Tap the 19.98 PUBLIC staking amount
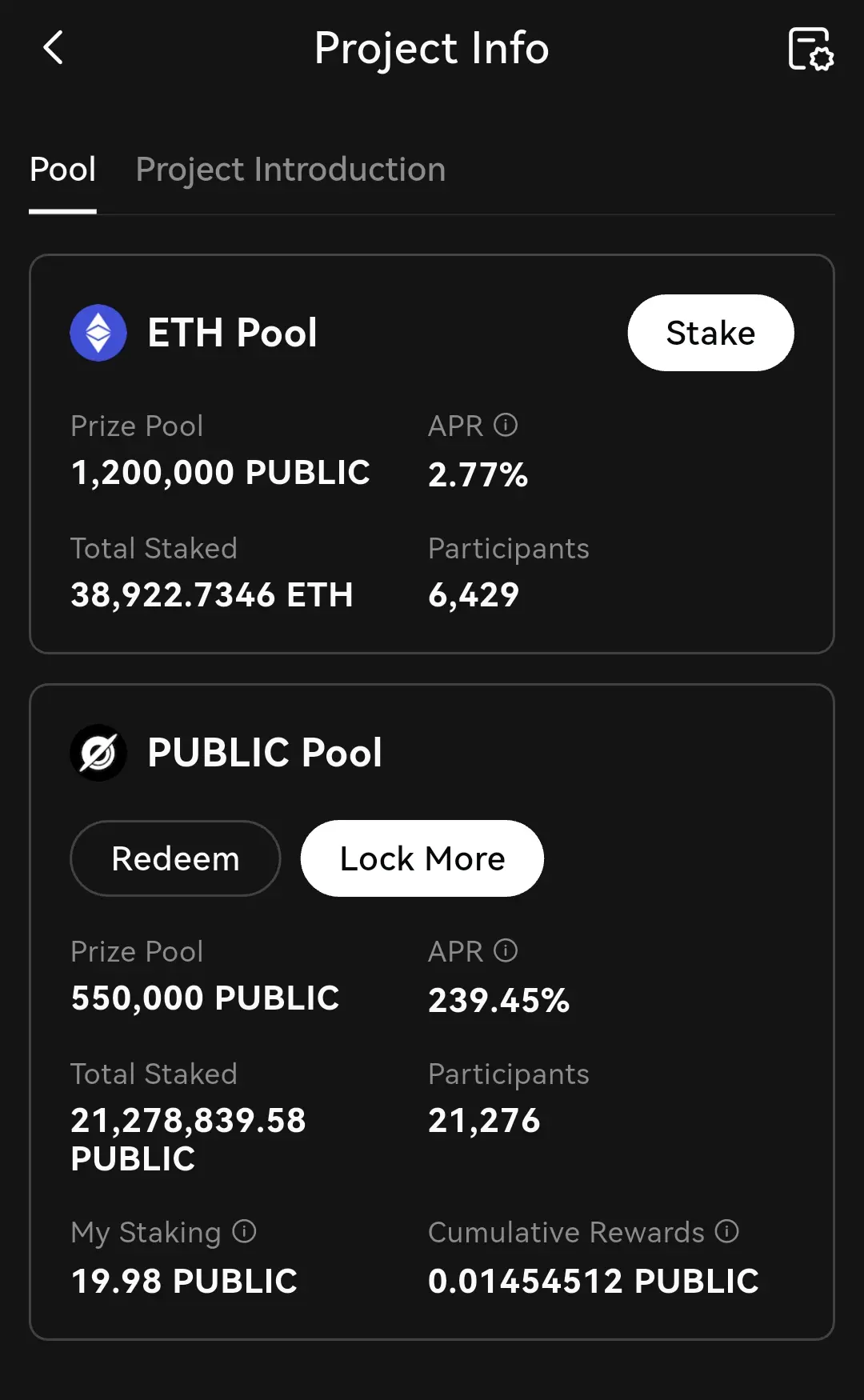Screen dimensions: 864x1400 pyautogui.click(x=184, y=1281)
